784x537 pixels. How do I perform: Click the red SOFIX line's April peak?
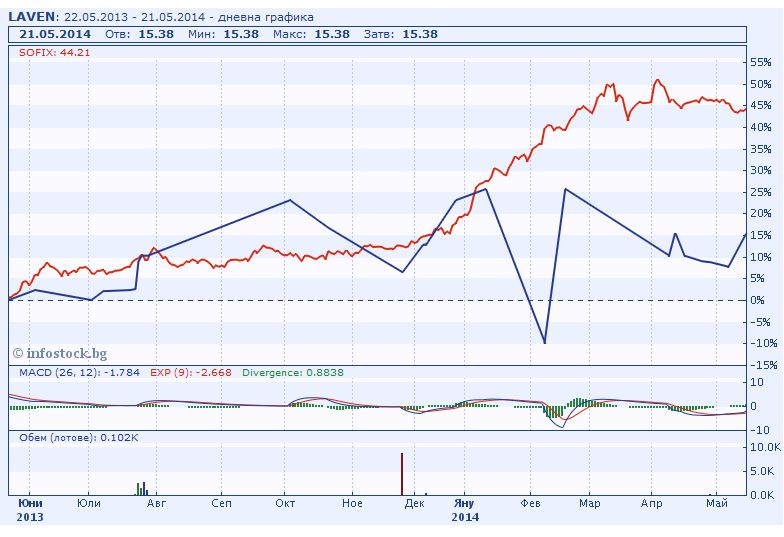pyautogui.click(x=658, y=80)
